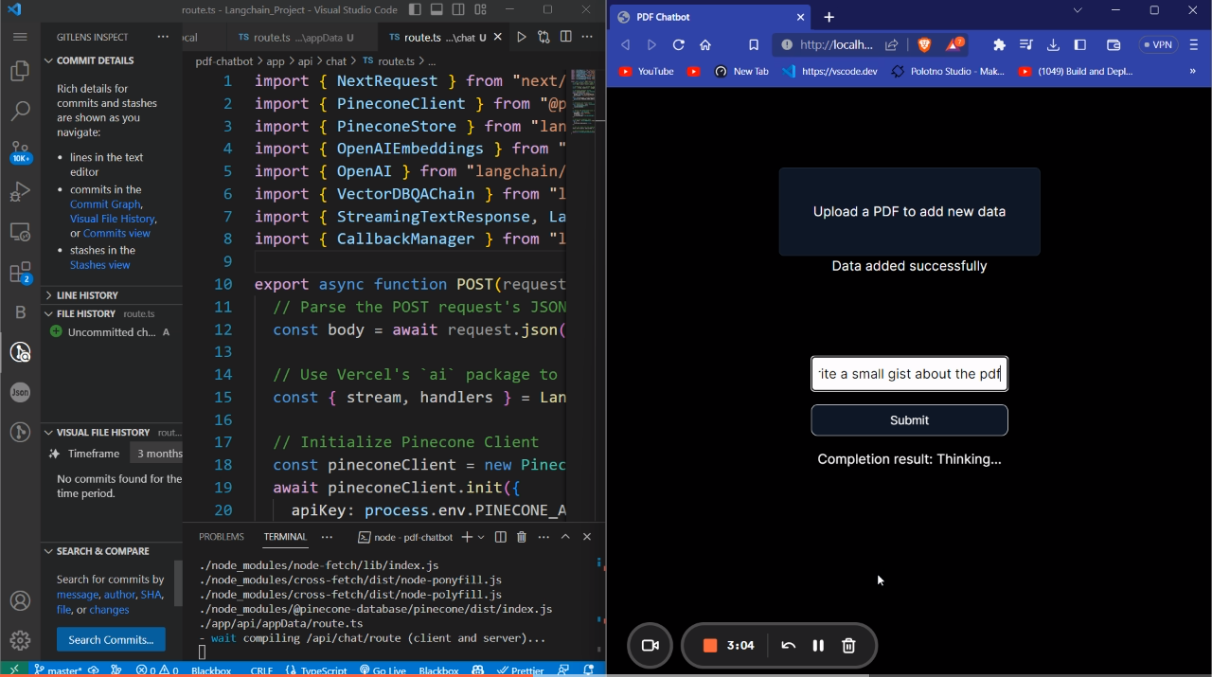
Task: Open Brave Shields lion icon
Action: coord(924,45)
